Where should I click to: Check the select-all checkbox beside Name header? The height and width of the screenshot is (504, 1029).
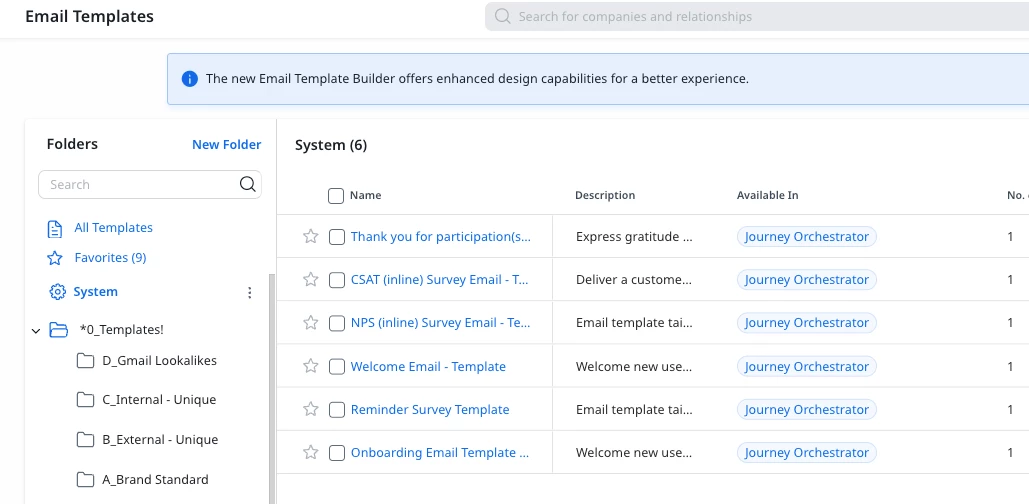click(x=336, y=196)
